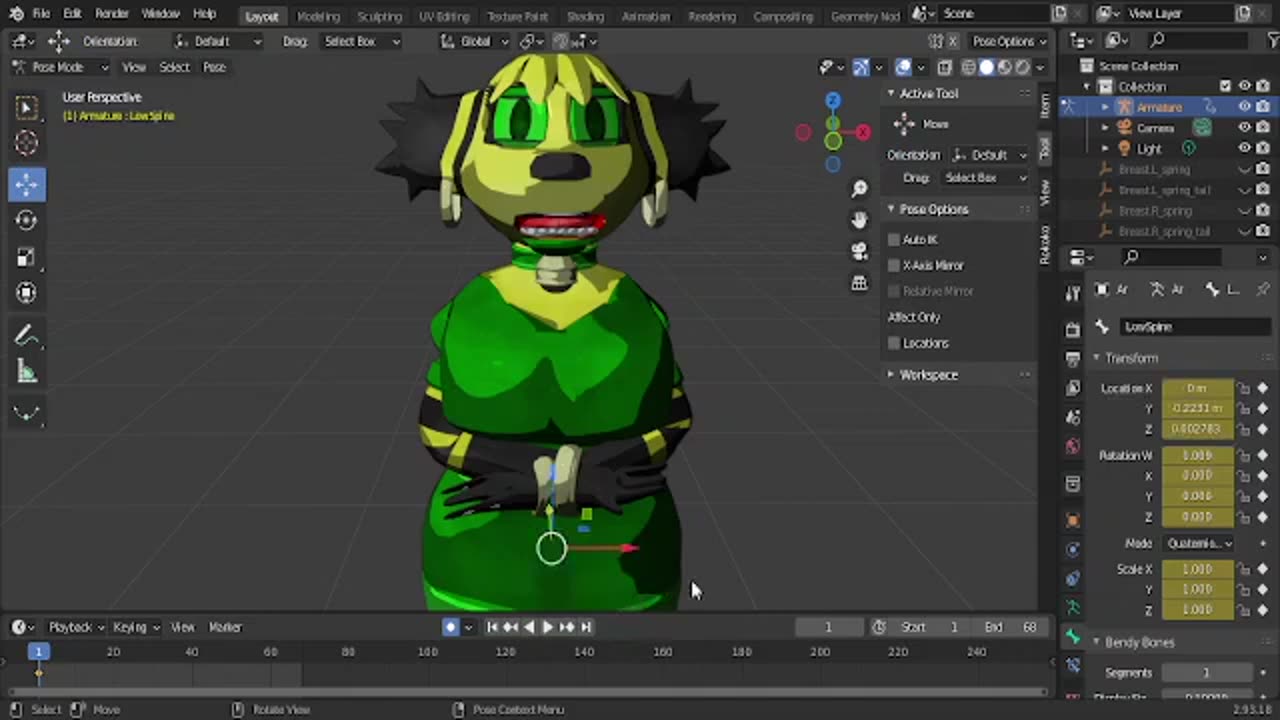Open Pose Options dropdown in header

[x=1009, y=41]
